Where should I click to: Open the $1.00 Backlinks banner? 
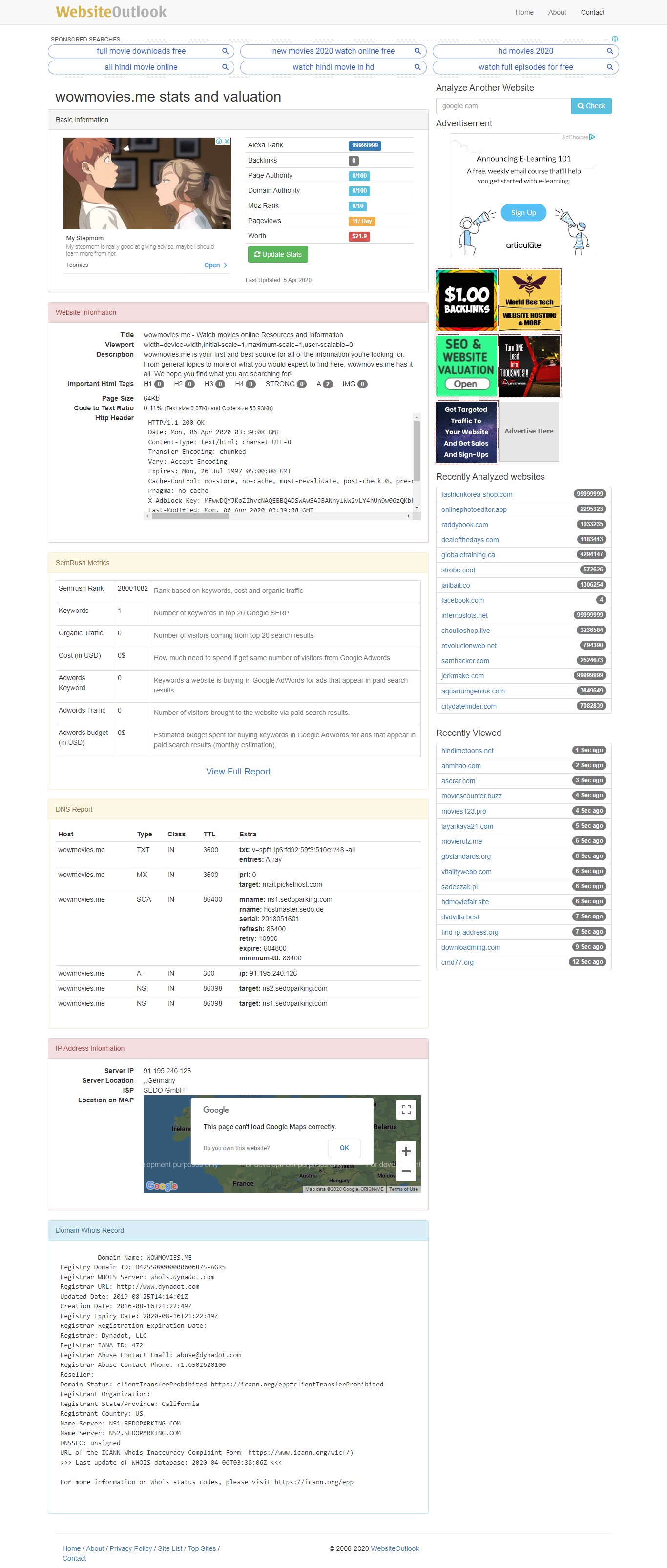[x=467, y=301]
